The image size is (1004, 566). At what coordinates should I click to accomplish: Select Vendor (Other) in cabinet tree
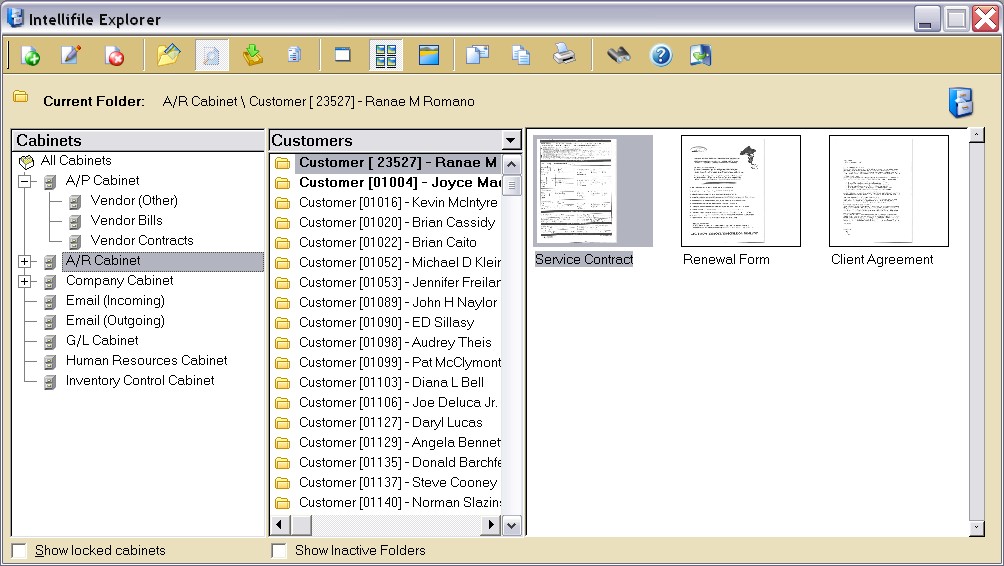134,200
